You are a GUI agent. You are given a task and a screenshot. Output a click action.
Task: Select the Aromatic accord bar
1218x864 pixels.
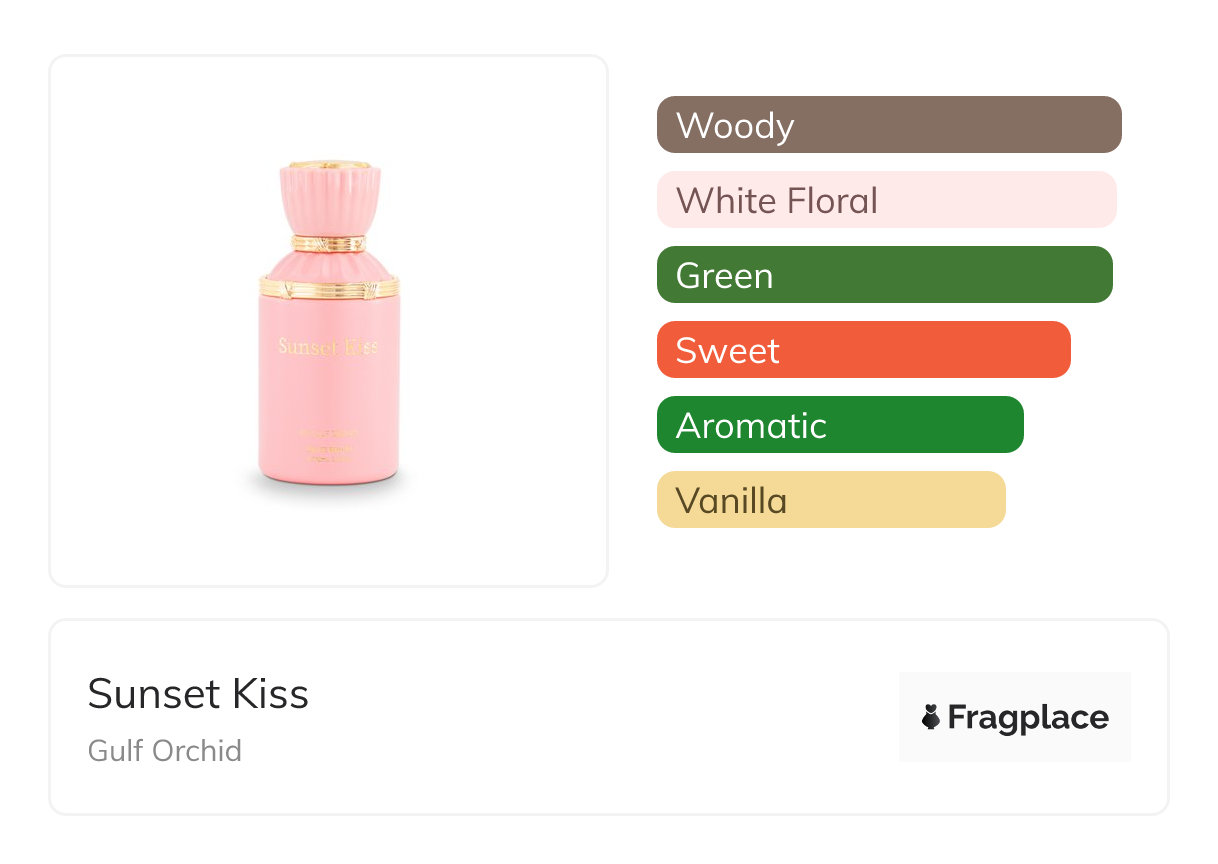click(x=840, y=425)
